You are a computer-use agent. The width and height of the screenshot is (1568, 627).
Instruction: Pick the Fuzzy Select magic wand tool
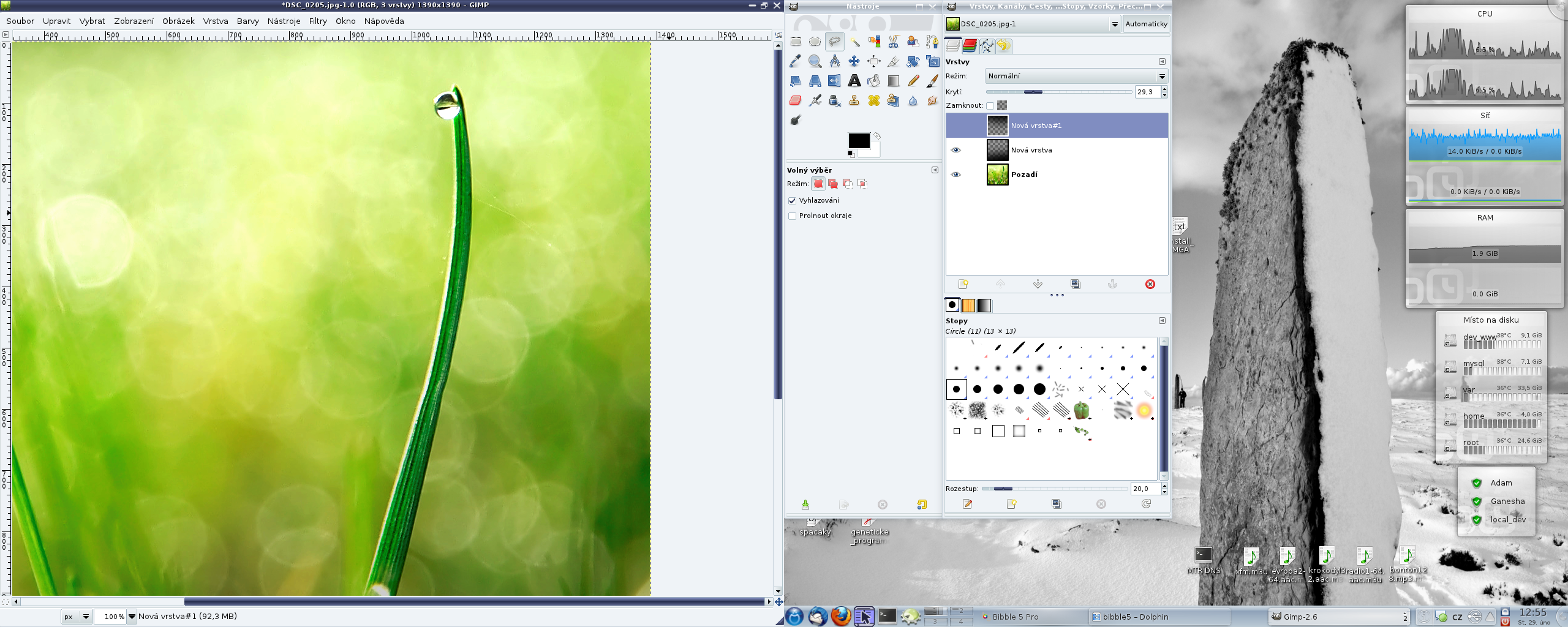[x=854, y=42]
